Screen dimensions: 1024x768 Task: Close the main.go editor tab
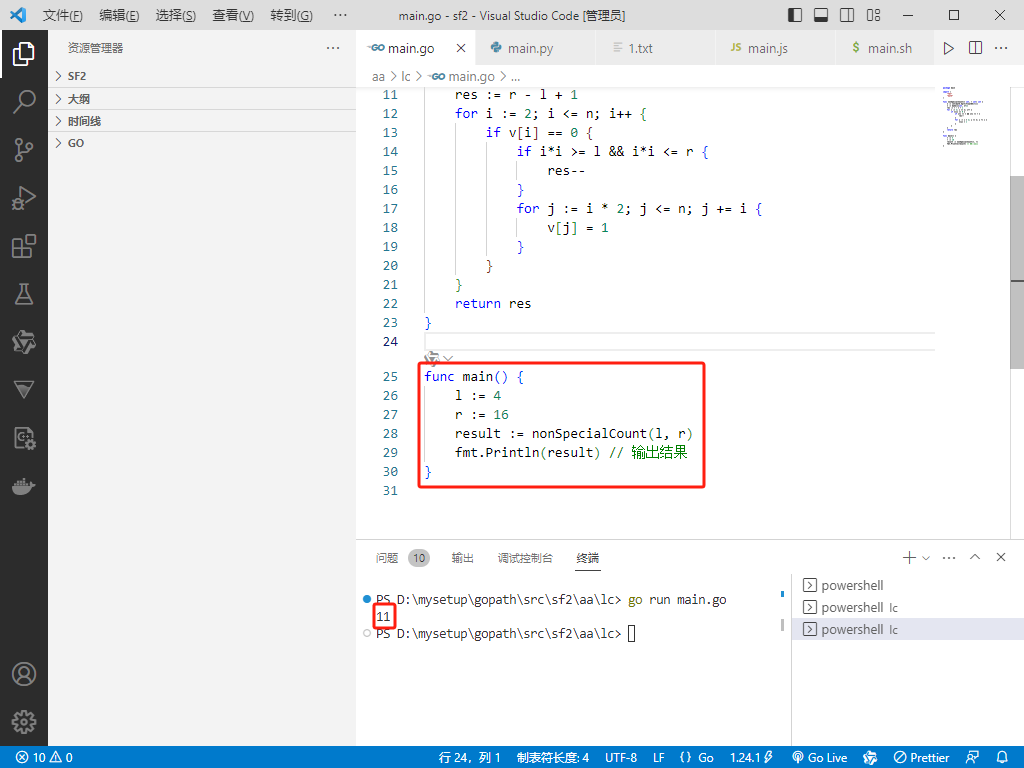point(461,48)
